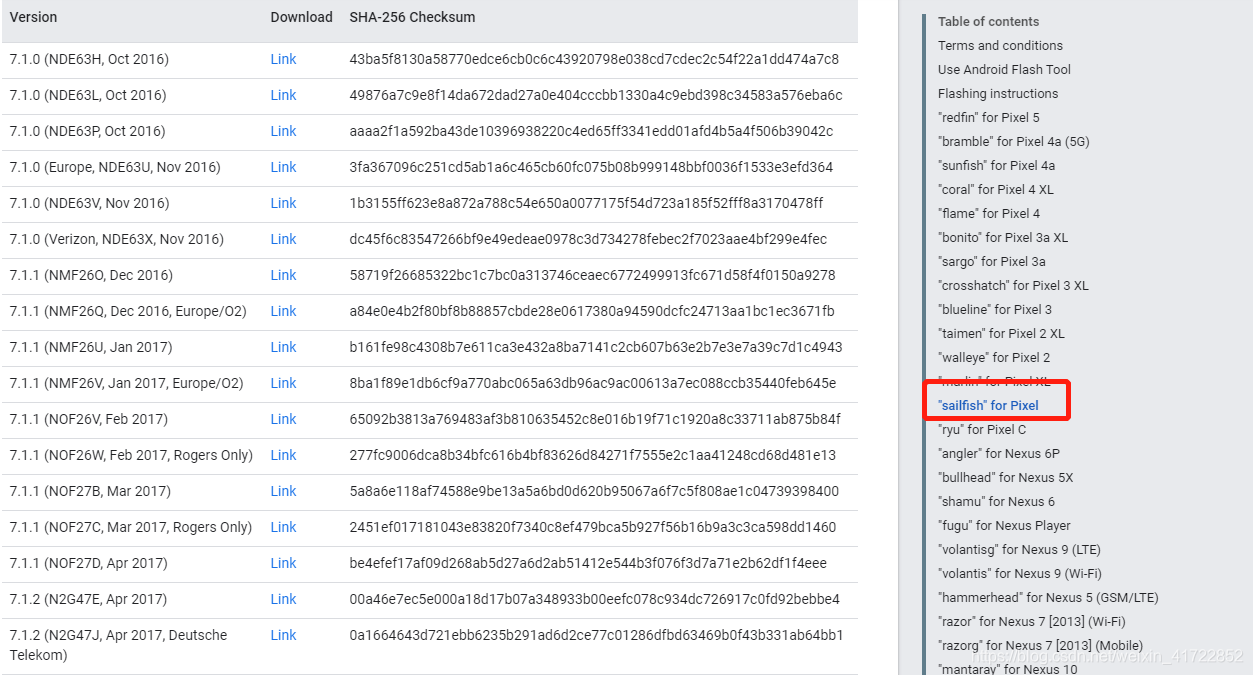
Task: Select checksum starting with 5a8a6e118af74588
Action: [594, 491]
